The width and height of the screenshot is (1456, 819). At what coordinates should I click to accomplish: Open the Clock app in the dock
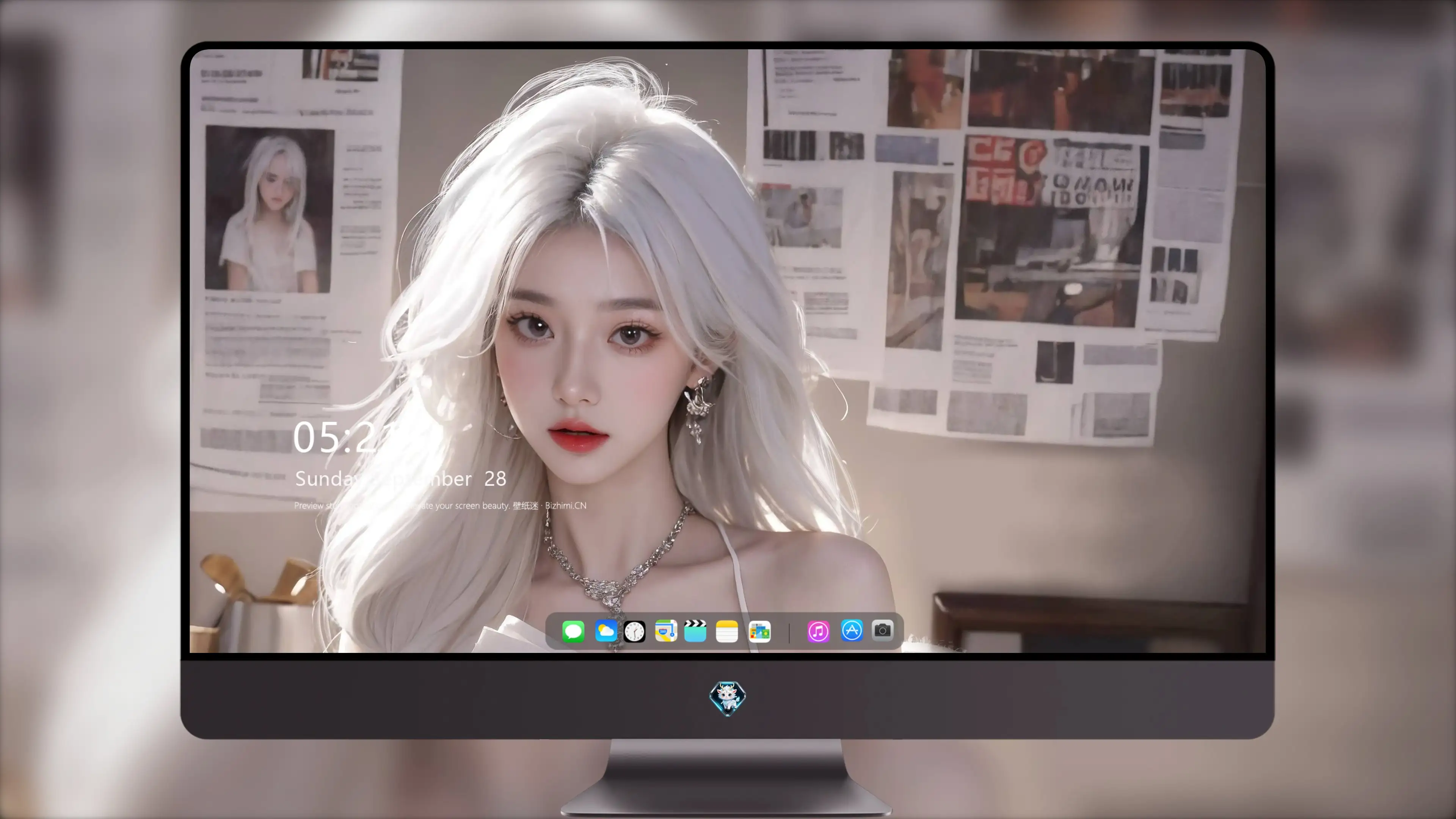coord(634,631)
